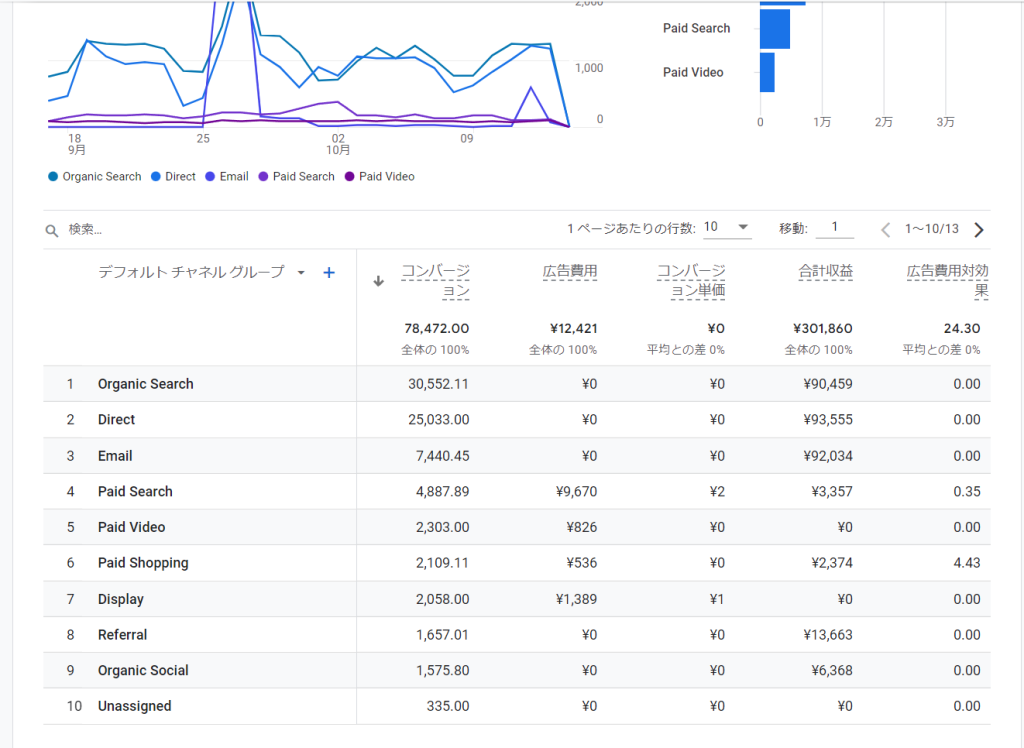This screenshot has width=1024, height=748.
Task: Click the total ad cost ¥12,421
Action: (x=573, y=329)
